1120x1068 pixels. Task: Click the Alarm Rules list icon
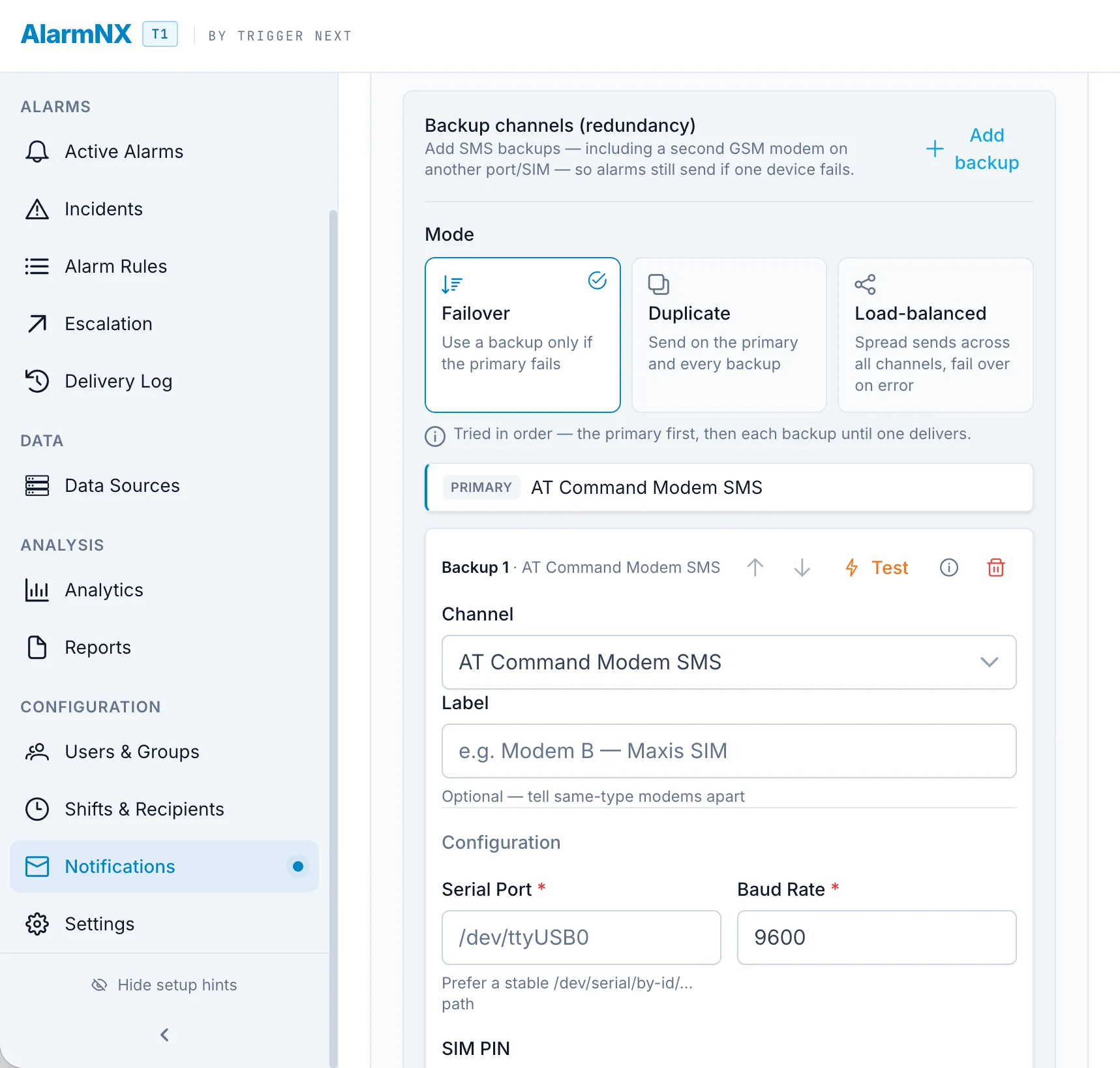pyautogui.click(x=37, y=266)
